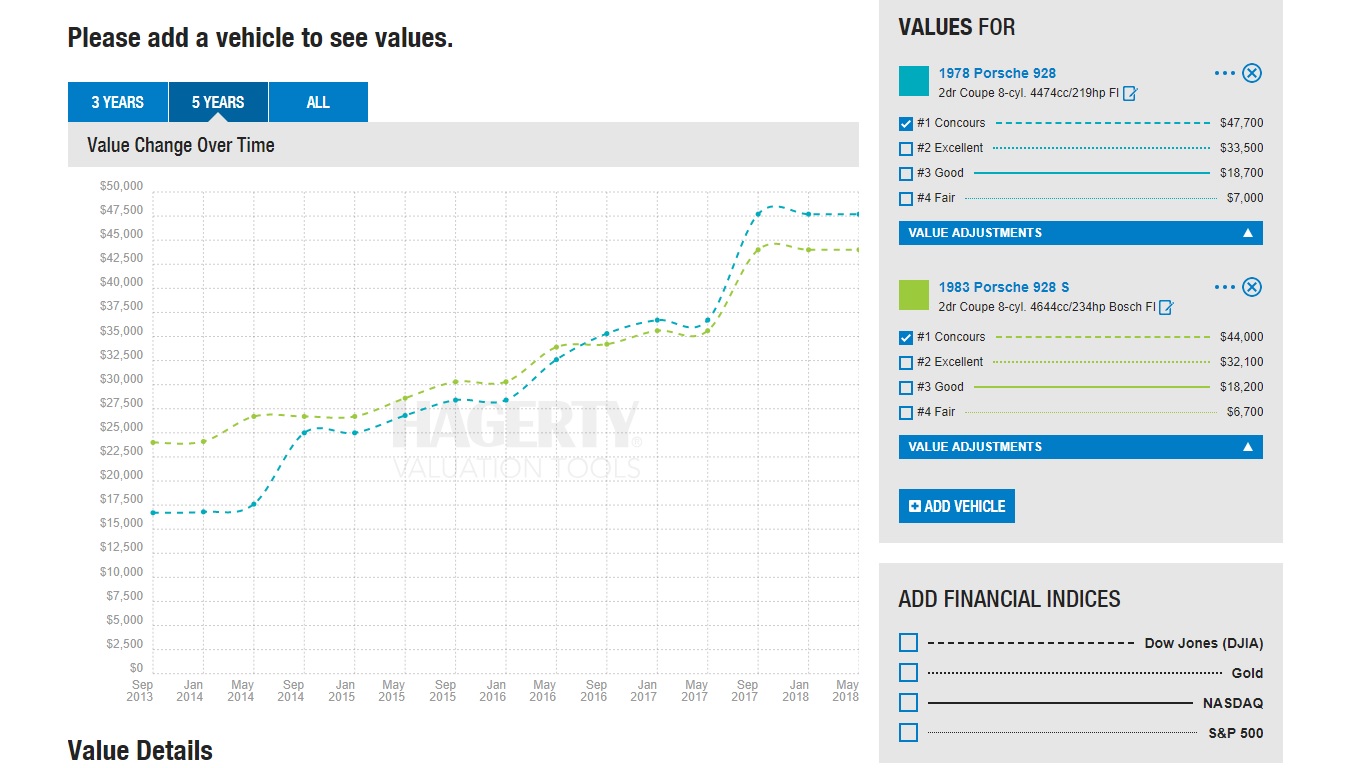Switch chart to 3 Years tab
Screen dimensions: 1348x768
coord(118,102)
